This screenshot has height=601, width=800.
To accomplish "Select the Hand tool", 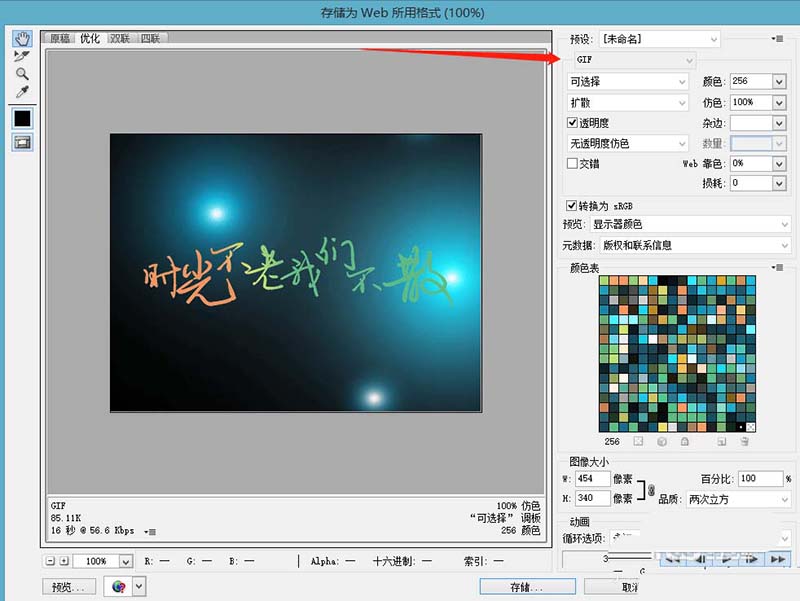I will [x=22, y=39].
